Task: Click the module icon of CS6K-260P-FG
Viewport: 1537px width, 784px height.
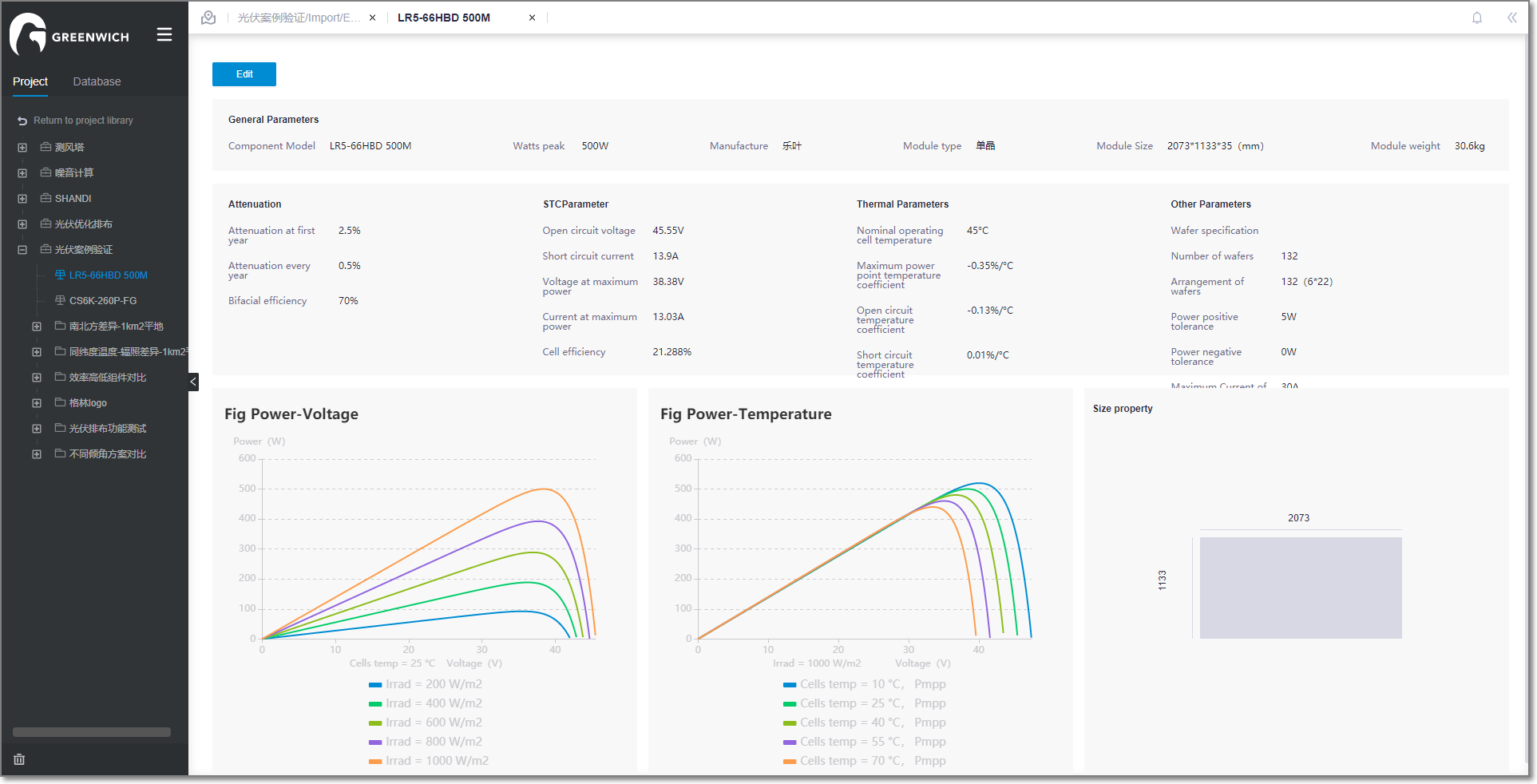Action: coord(60,300)
